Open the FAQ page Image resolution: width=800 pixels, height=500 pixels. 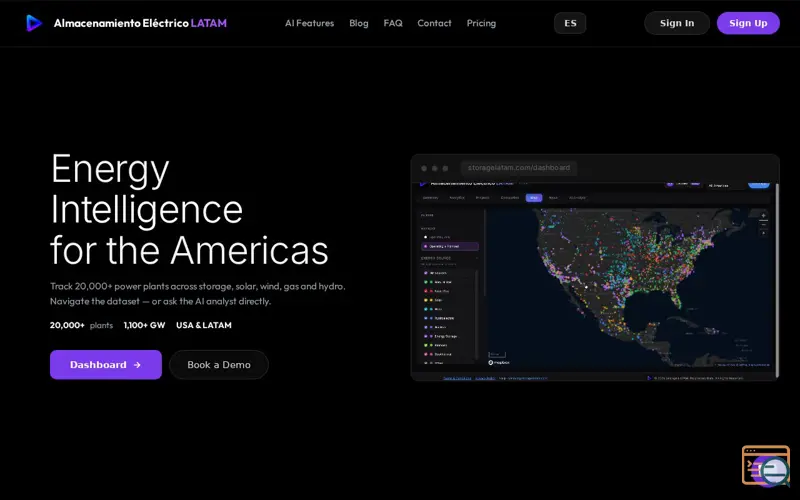click(x=393, y=23)
